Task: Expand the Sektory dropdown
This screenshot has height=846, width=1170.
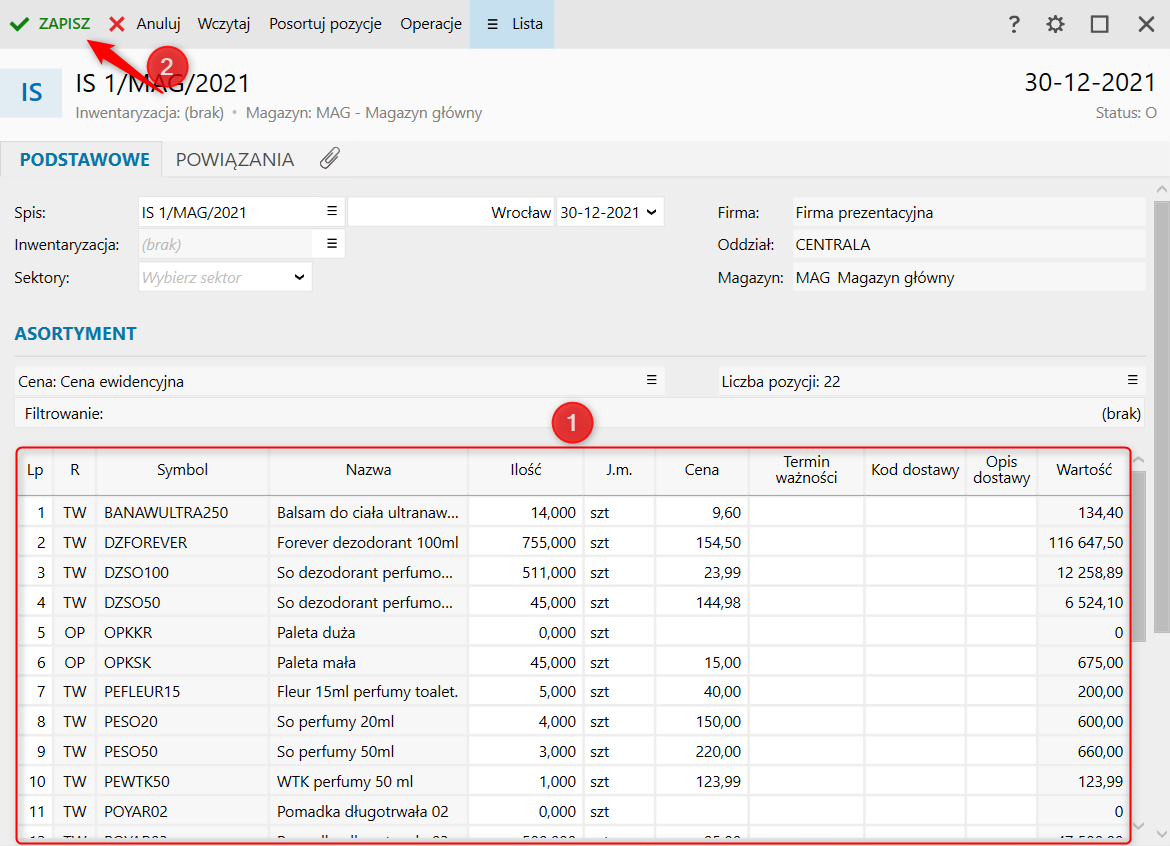Action: [x=299, y=277]
